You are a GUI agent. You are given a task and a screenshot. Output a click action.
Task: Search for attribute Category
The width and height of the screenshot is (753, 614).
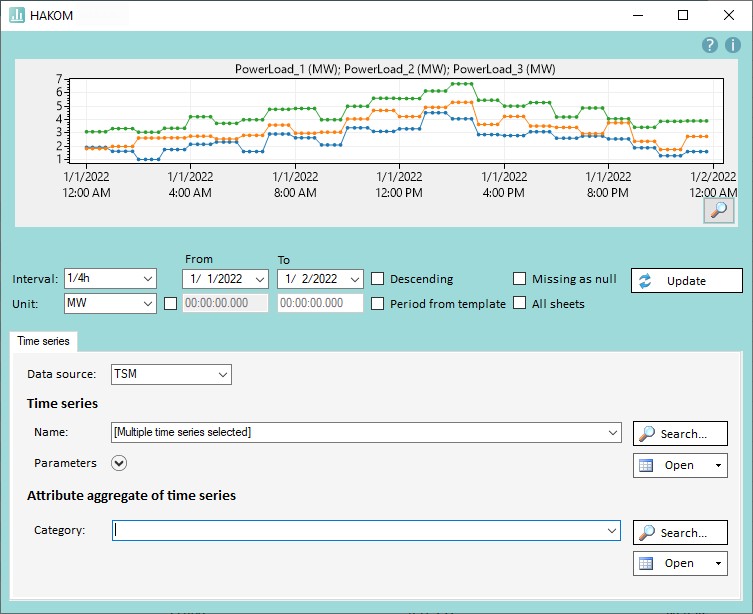[x=680, y=533]
